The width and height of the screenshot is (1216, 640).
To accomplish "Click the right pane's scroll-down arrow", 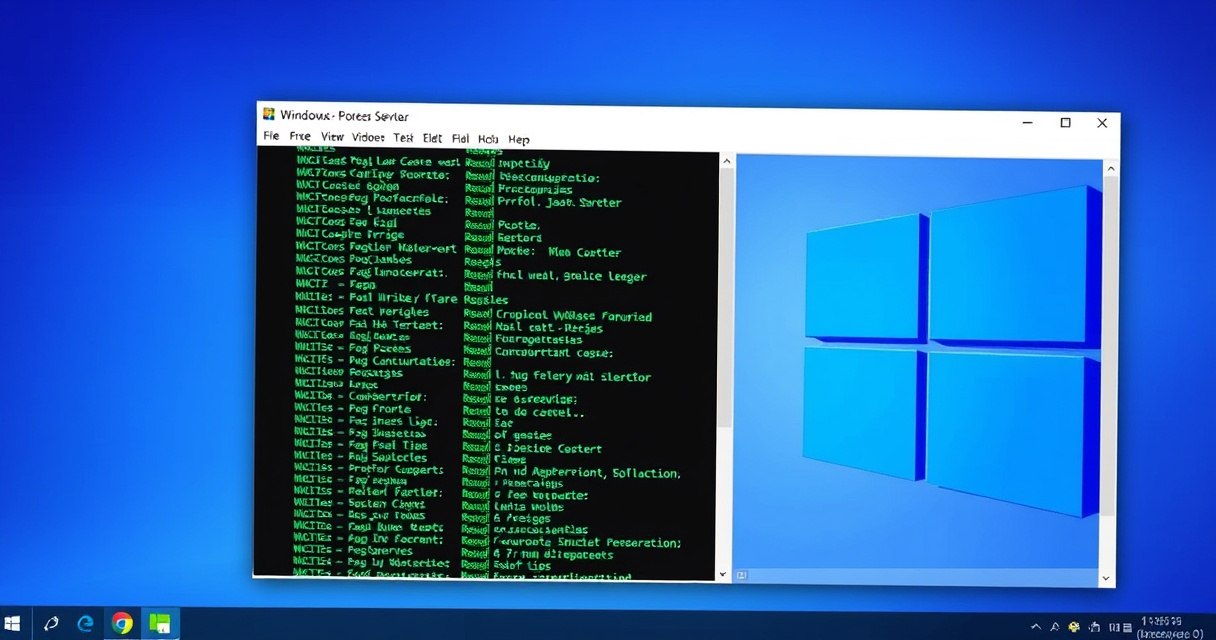I will point(1107,578).
